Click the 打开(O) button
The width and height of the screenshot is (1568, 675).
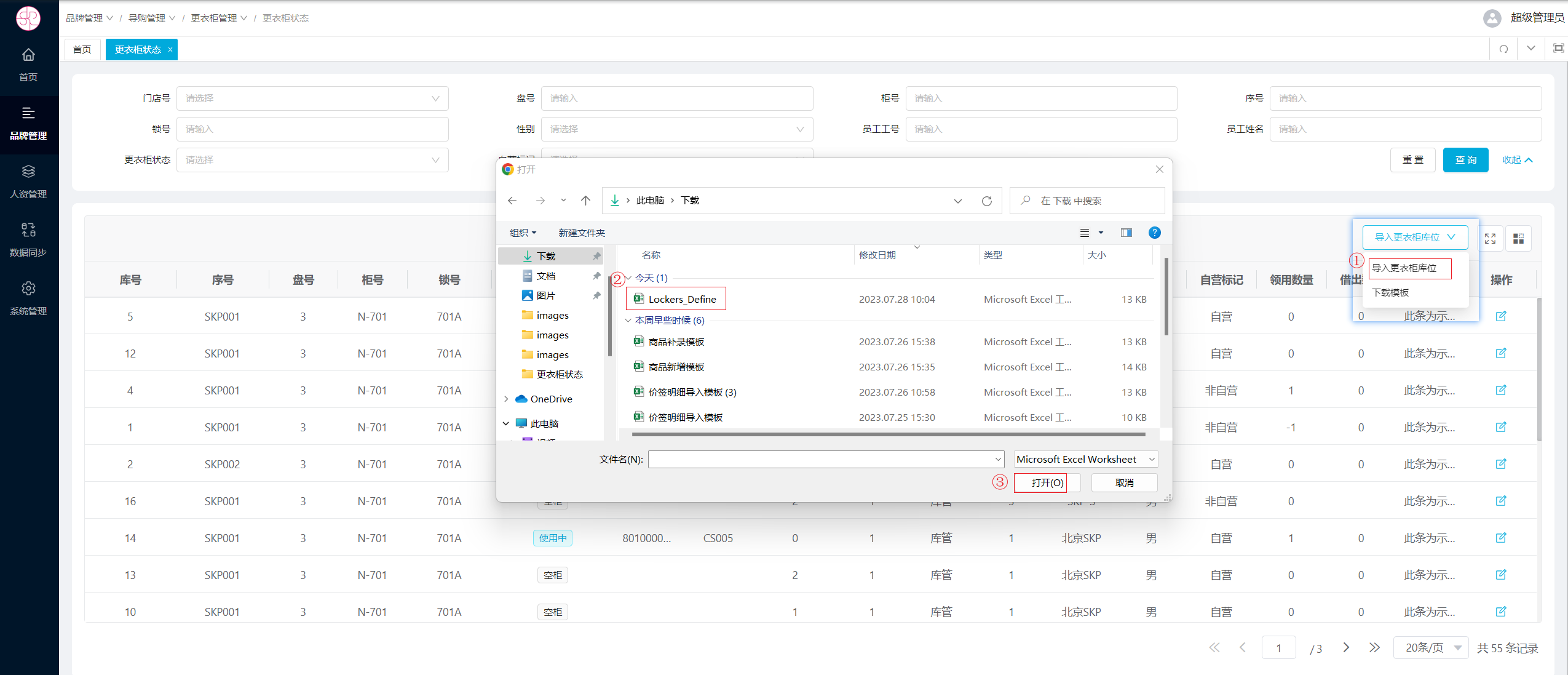tap(1047, 483)
